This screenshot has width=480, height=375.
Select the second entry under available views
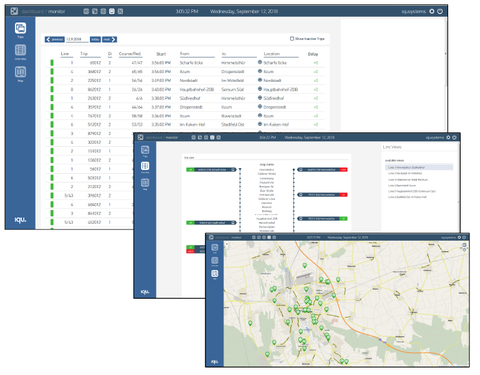[x=405, y=173]
